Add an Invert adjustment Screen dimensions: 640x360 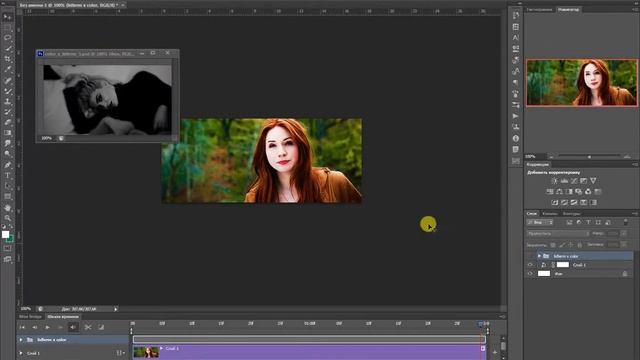(554, 202)
